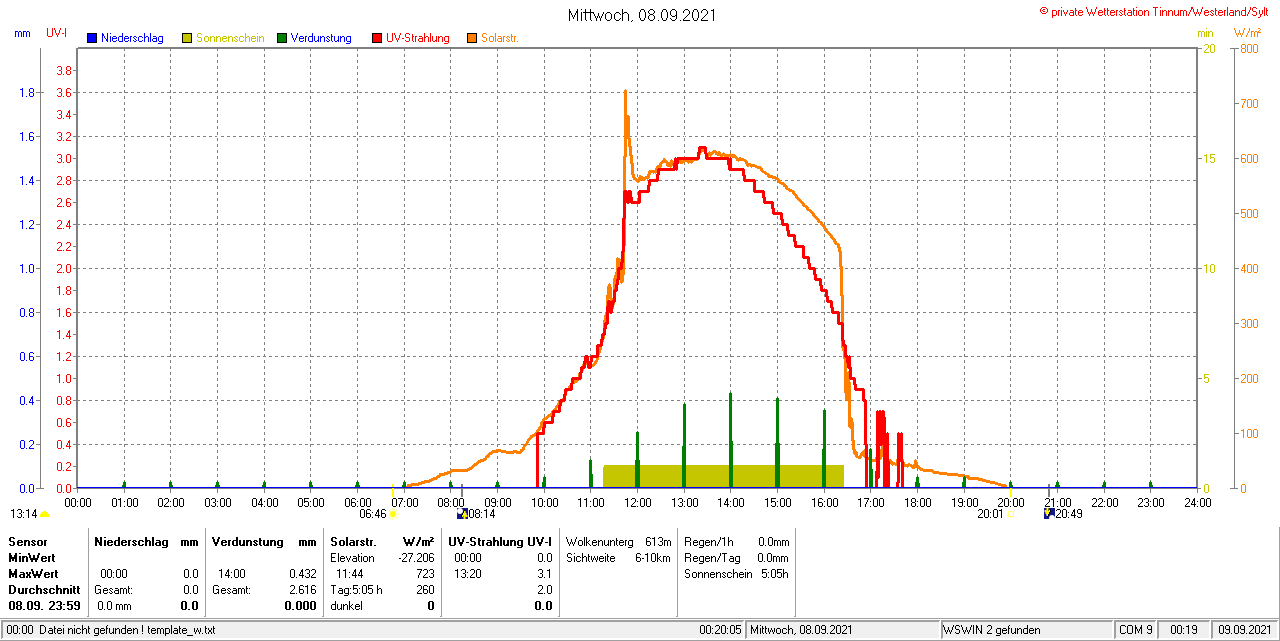Viewport: 1280px width, 641px height.
Task: Select the Solarstr. legend label
Action: 500,38
